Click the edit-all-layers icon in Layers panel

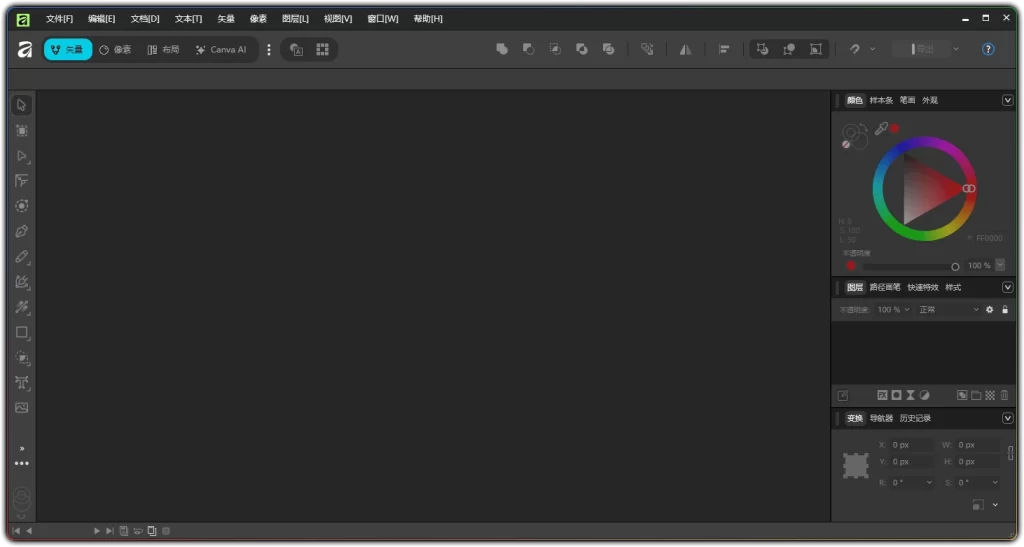(x=843, y=396)
